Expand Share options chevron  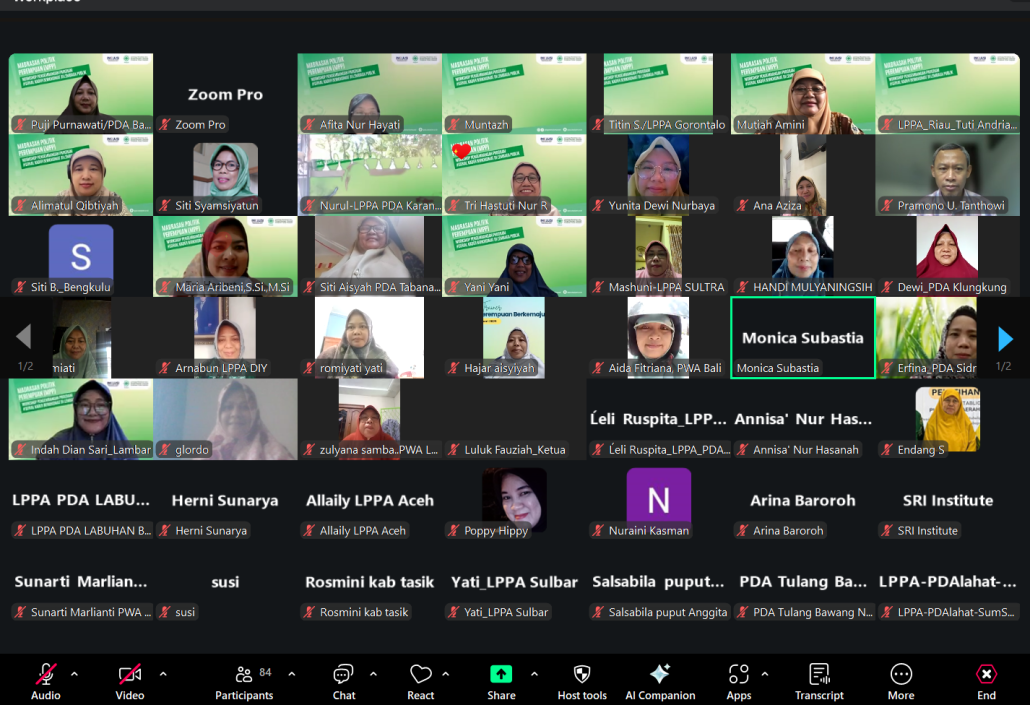tap(534, 673)
